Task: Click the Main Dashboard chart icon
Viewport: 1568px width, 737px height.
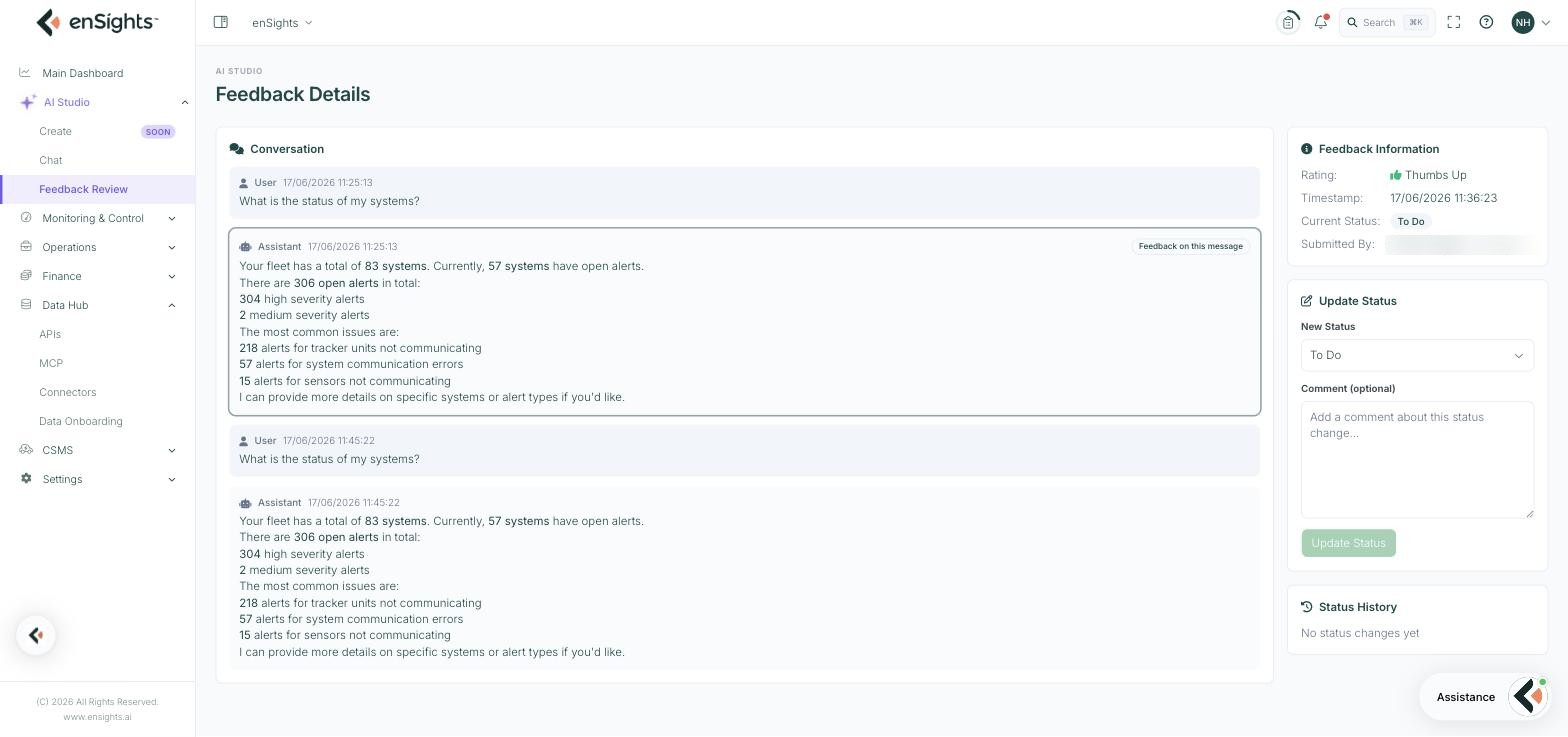Action: pos(25,73)
